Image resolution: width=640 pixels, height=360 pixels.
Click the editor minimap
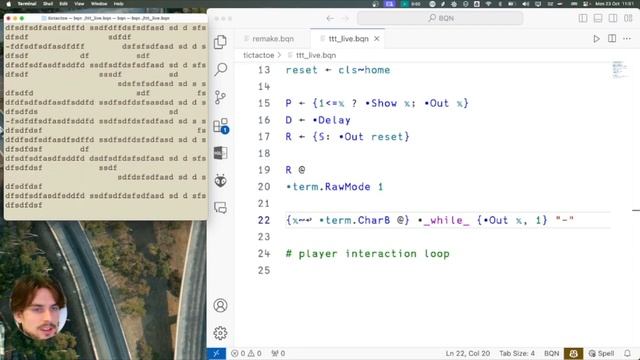coord(619,69)
